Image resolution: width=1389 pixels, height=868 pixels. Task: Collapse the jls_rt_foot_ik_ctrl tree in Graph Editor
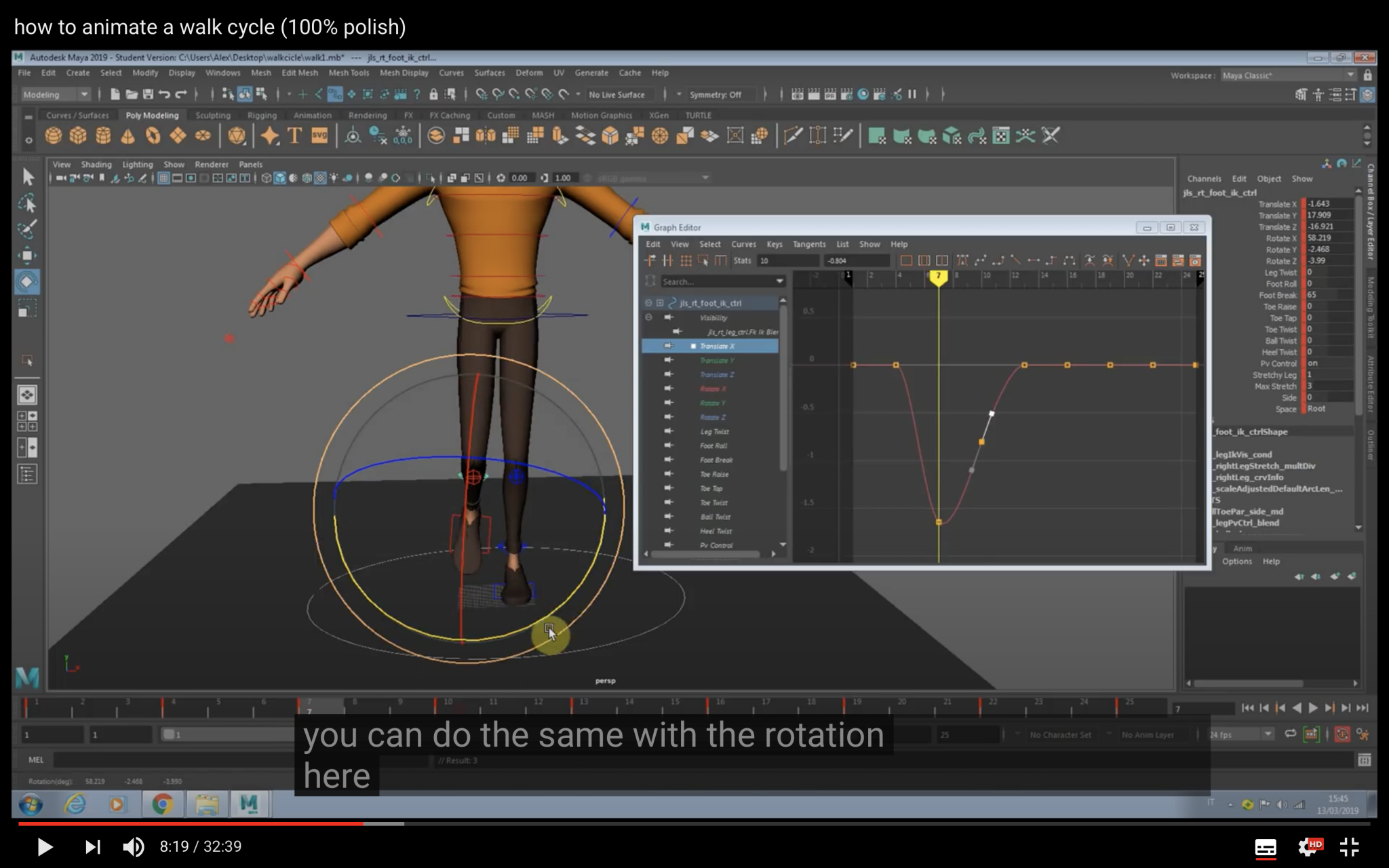(x=649, y=303)
